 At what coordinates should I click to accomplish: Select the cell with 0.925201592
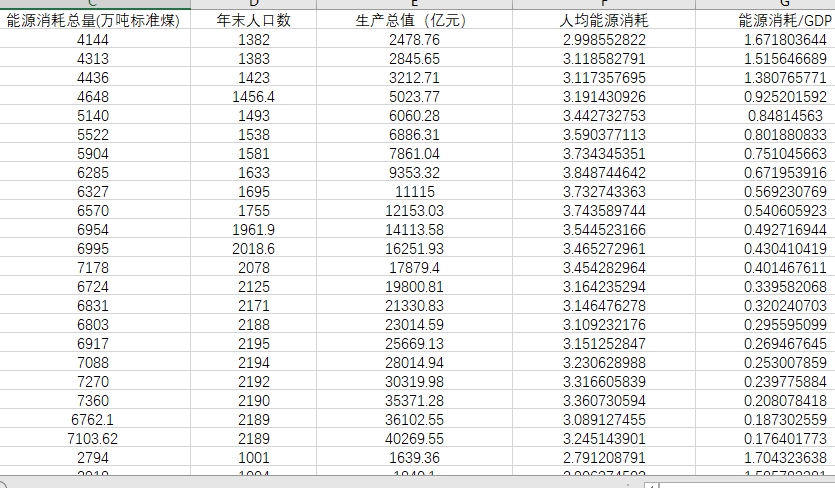click(765, 96)
